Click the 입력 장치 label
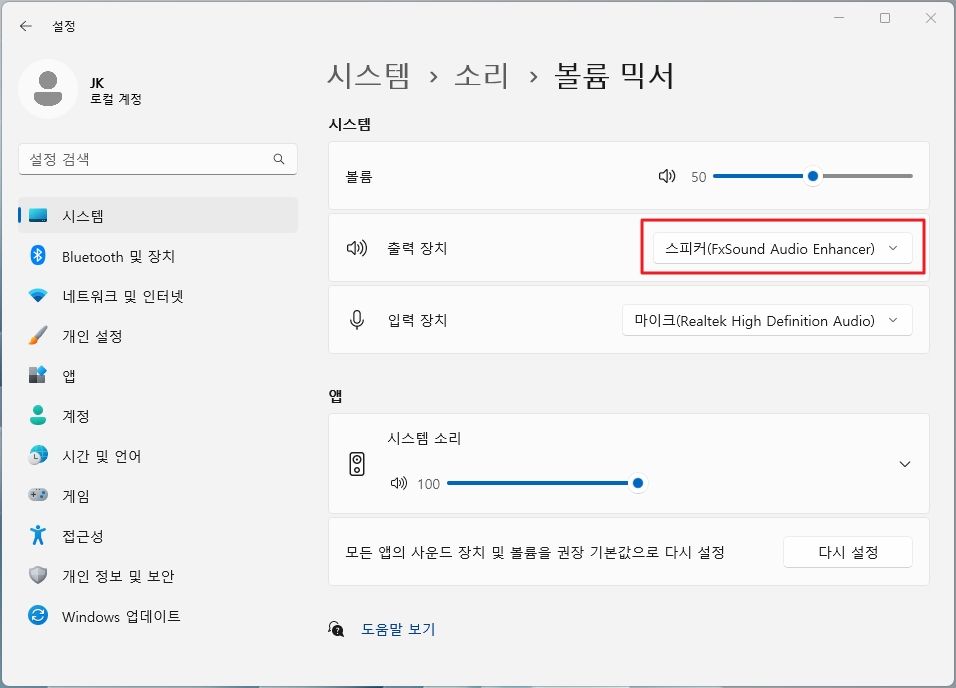 coord(417,320)
